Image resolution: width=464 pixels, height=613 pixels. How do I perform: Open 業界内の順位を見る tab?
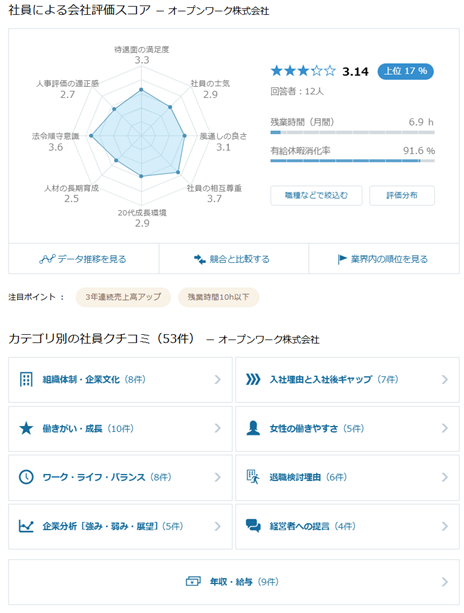[384, 259]
